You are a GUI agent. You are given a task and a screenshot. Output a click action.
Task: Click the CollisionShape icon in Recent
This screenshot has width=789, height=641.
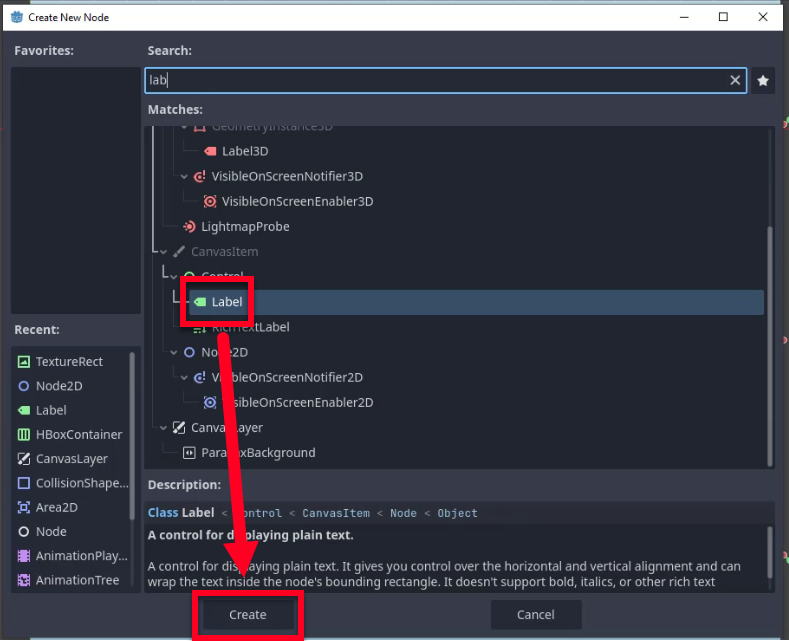(x=24, y=483)
